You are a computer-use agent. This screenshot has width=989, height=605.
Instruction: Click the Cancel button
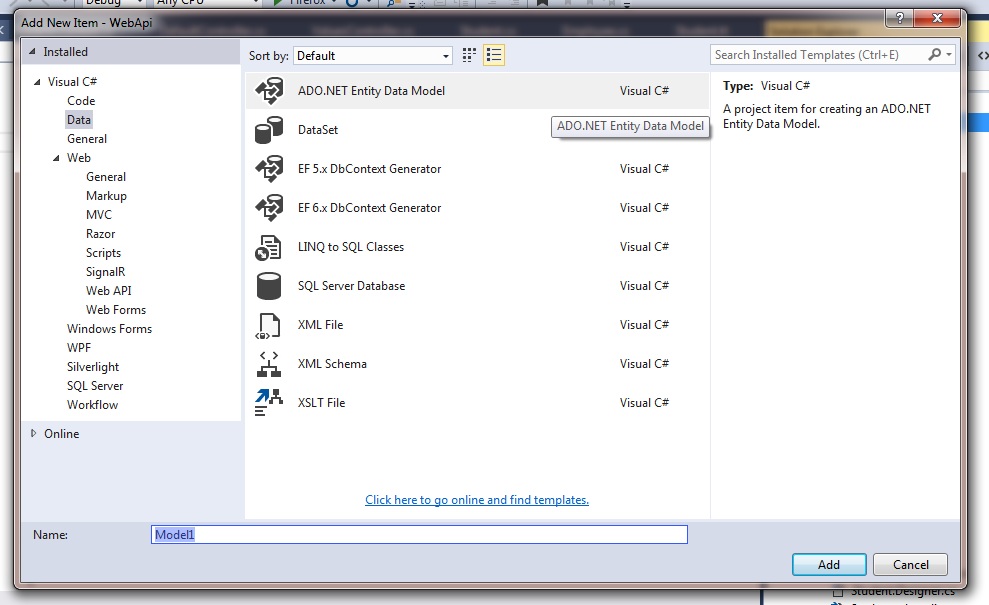910,565
